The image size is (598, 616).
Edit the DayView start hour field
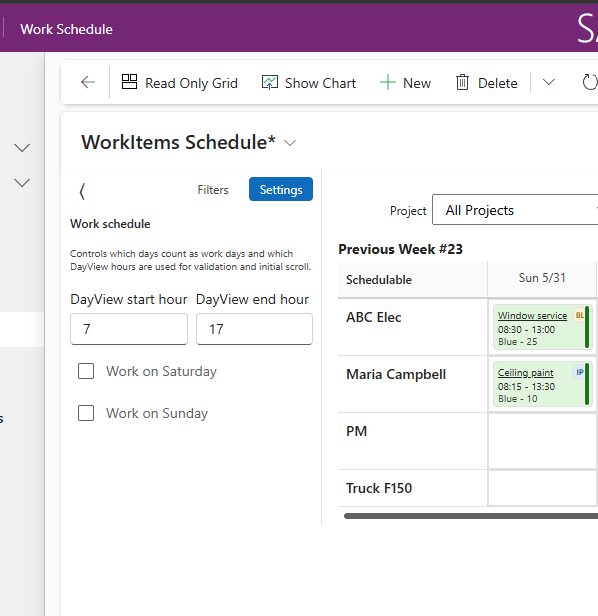point(129,329)
